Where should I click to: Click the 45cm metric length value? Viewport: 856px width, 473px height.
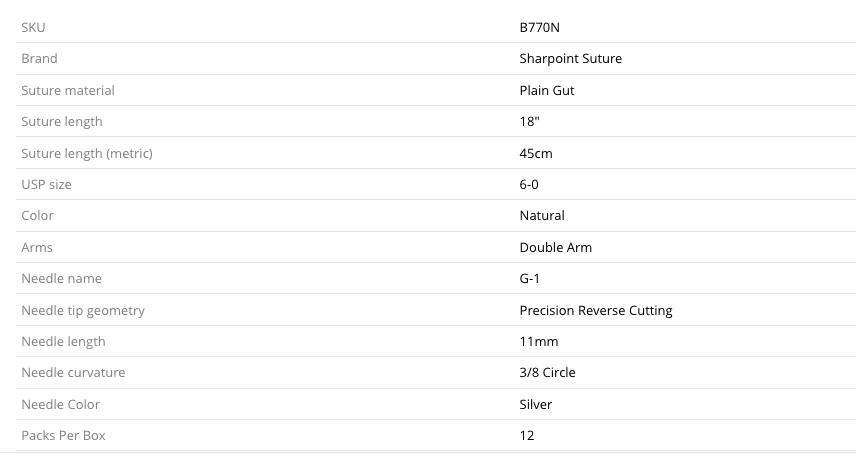pos(536,153)
